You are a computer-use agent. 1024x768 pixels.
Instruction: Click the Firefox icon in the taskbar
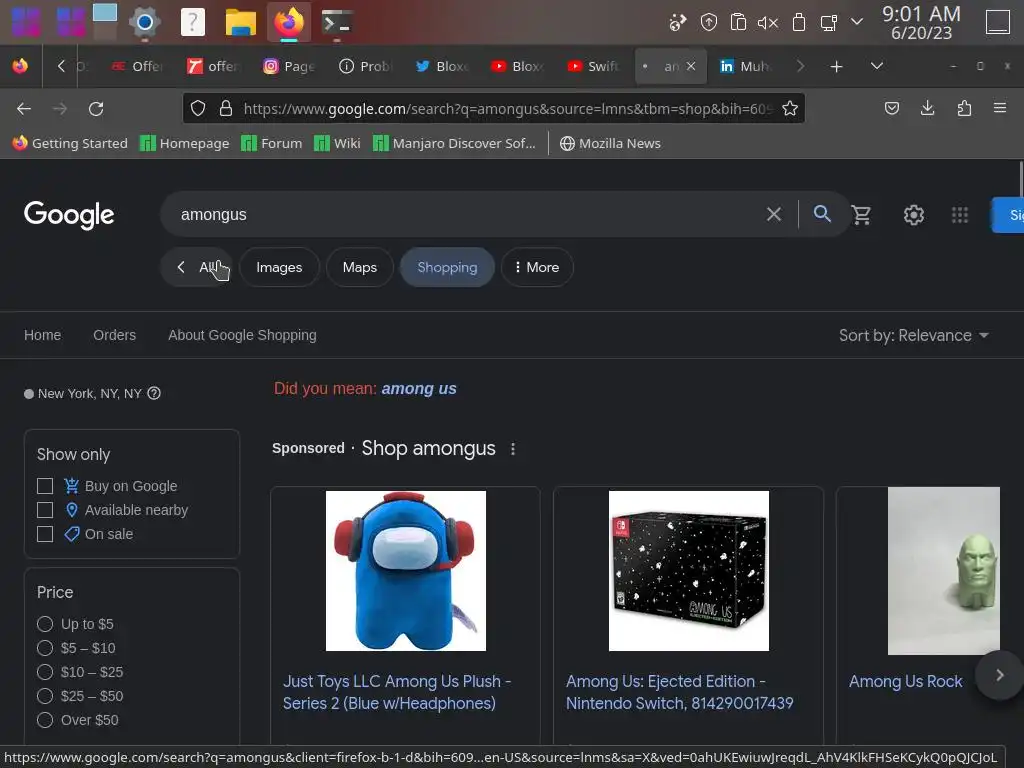point(289,22)
